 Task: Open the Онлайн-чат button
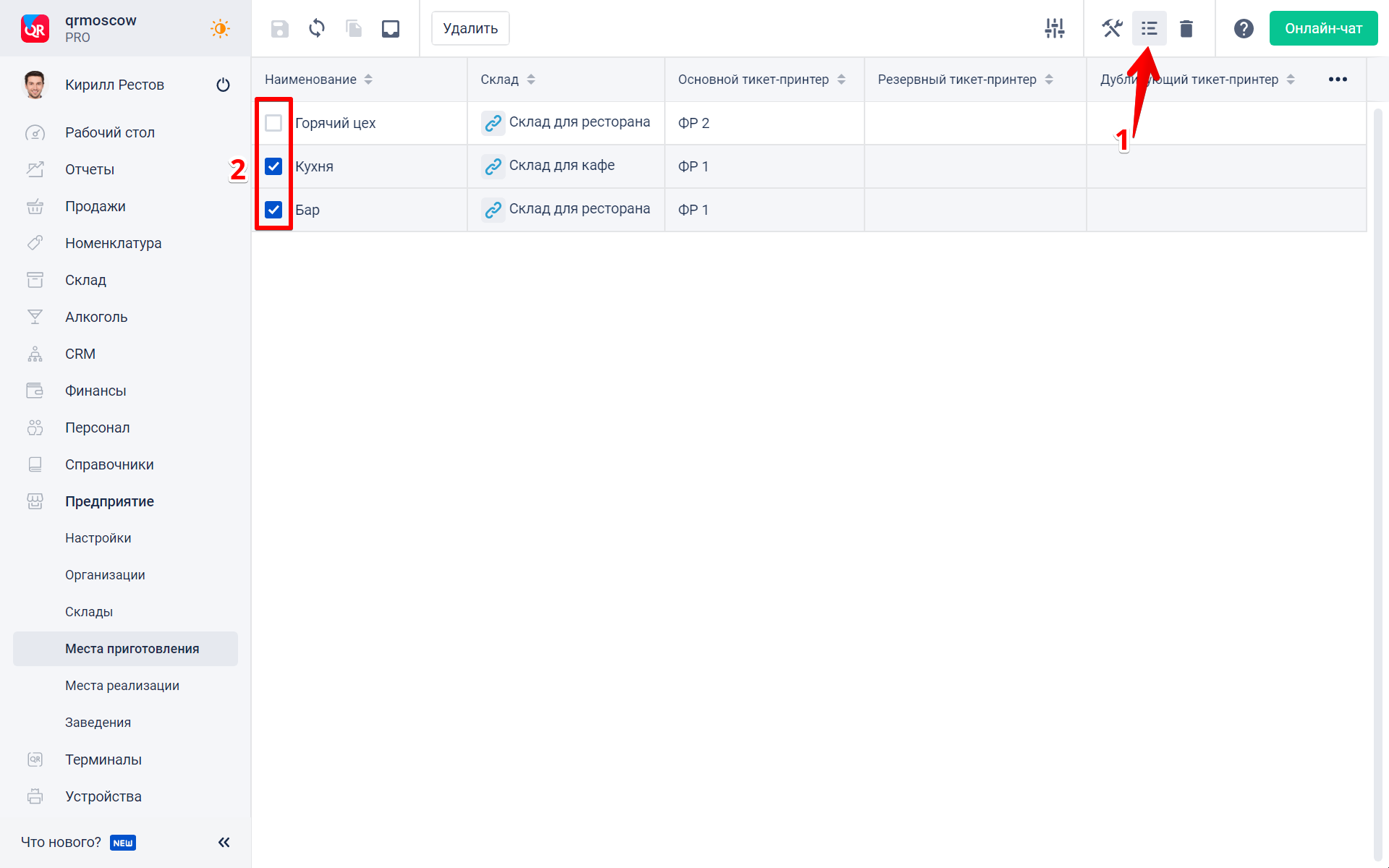click(1323, 28)
